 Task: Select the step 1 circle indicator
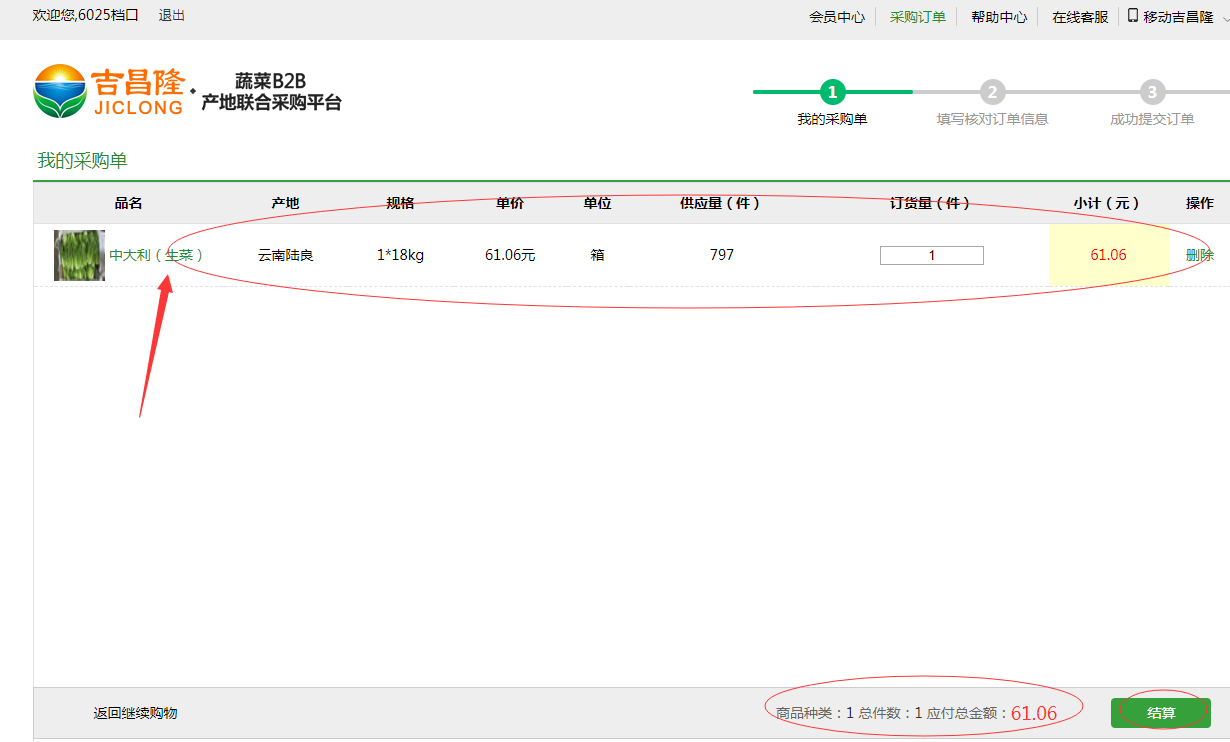[x=832, y=92]
